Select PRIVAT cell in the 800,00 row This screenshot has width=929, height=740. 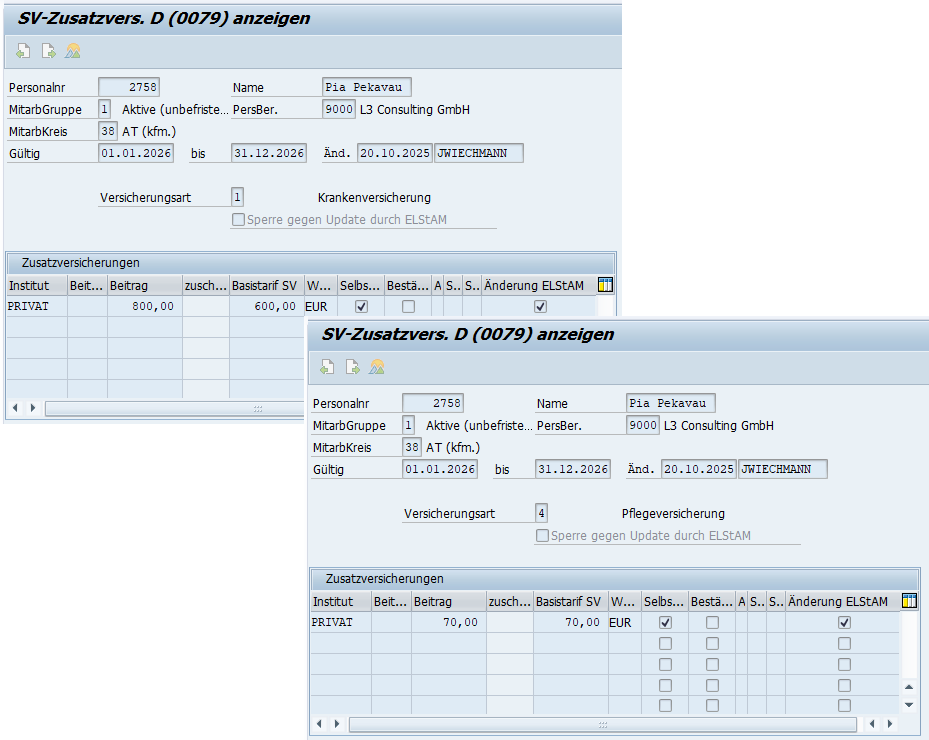pos(36,306)
